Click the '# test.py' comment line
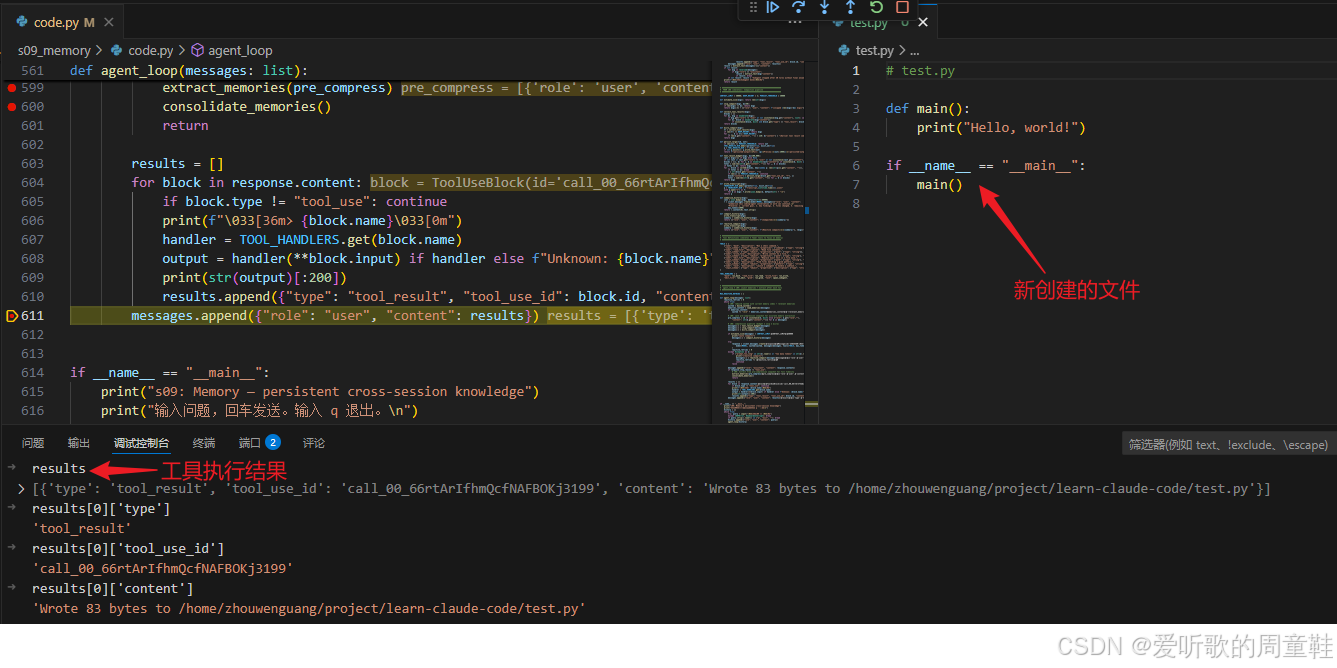Viewport: 1337px width, 668px height. click(920, 71)
